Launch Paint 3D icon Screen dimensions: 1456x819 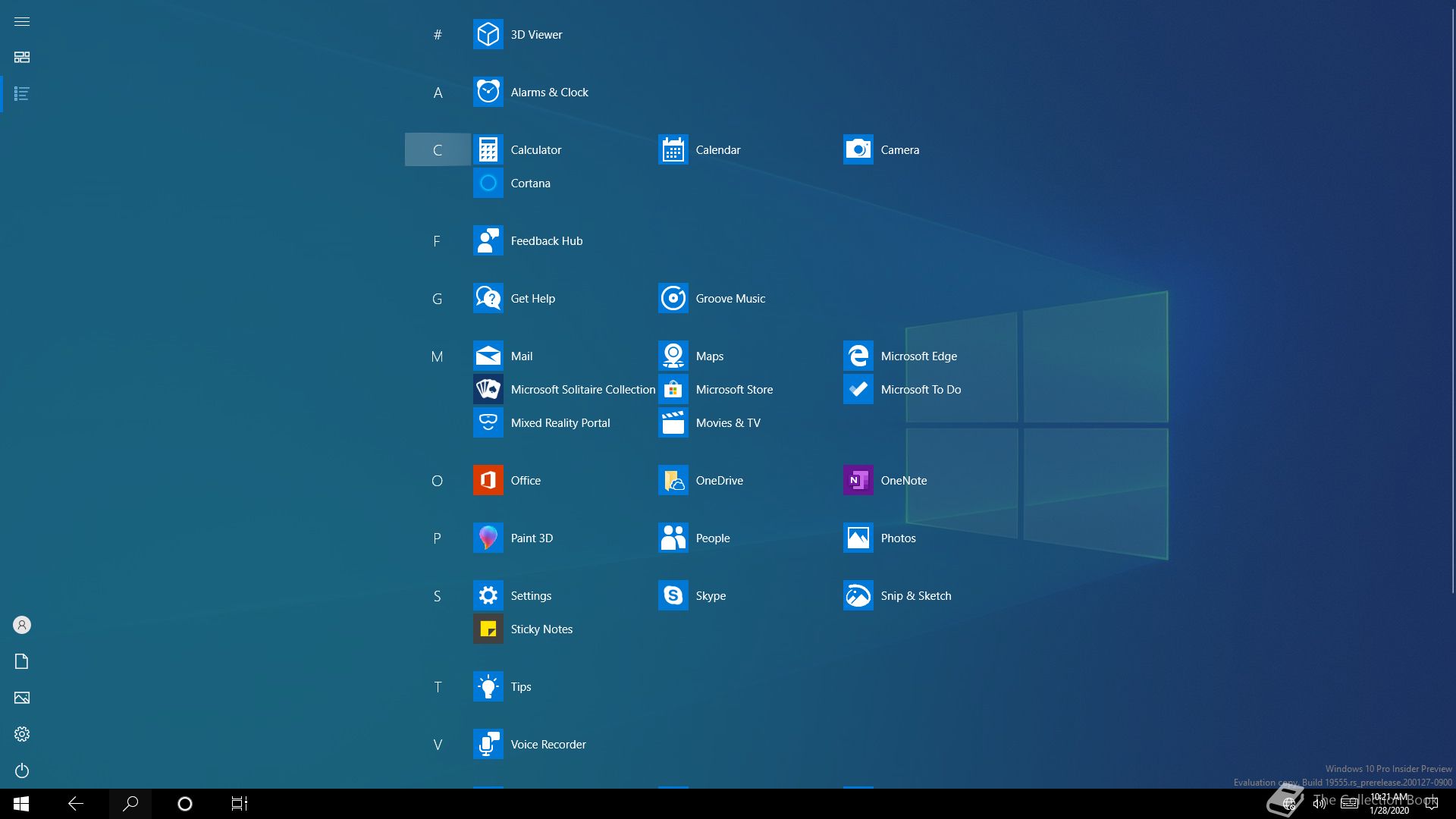[488, 538]
